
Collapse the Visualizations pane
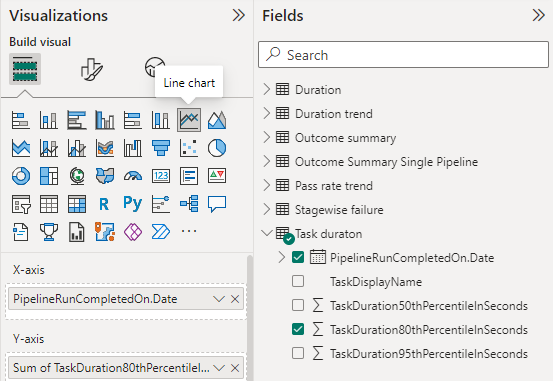[x=239, y=15]
